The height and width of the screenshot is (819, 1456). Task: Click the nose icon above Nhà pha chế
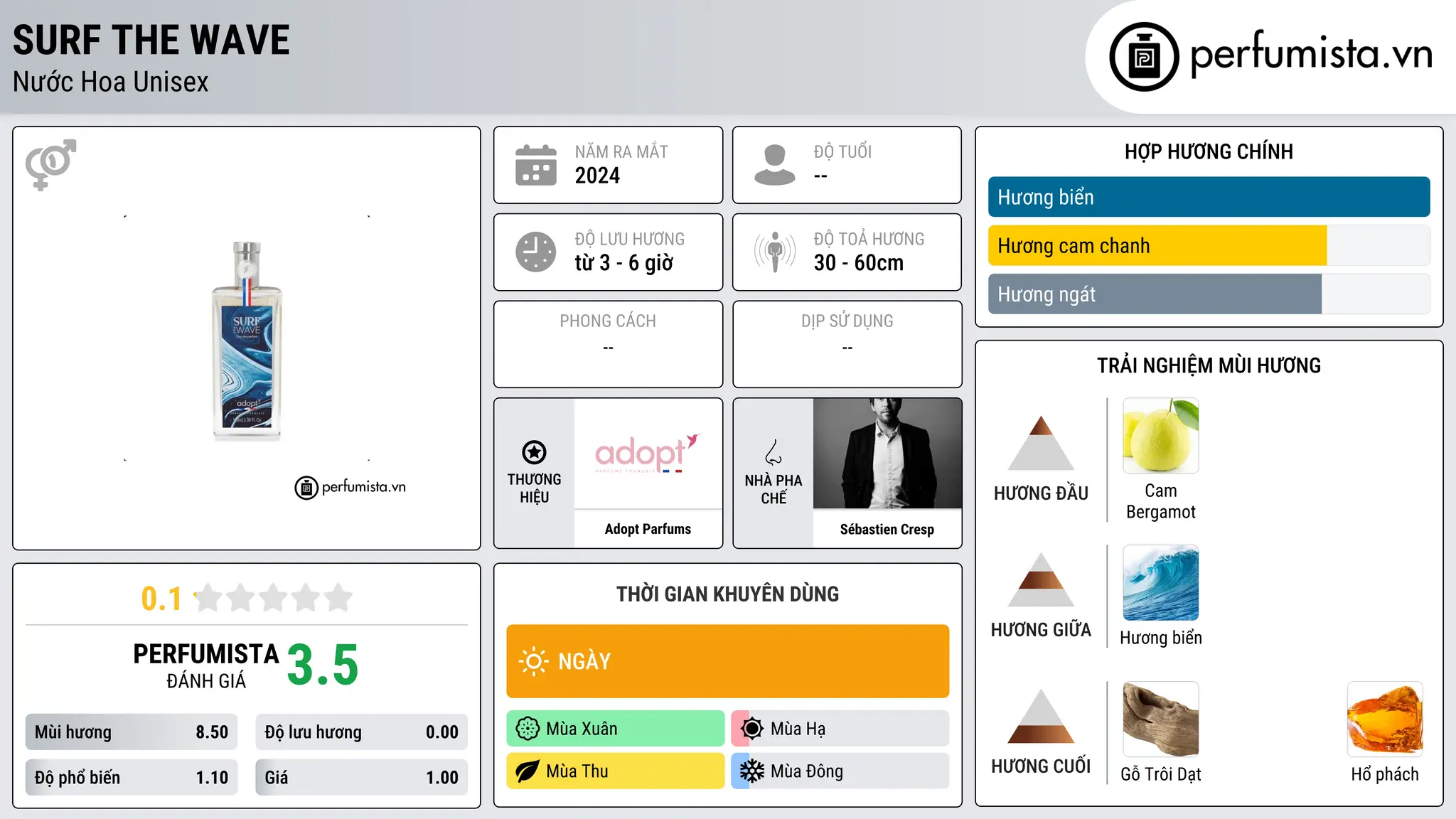point(773,452)
